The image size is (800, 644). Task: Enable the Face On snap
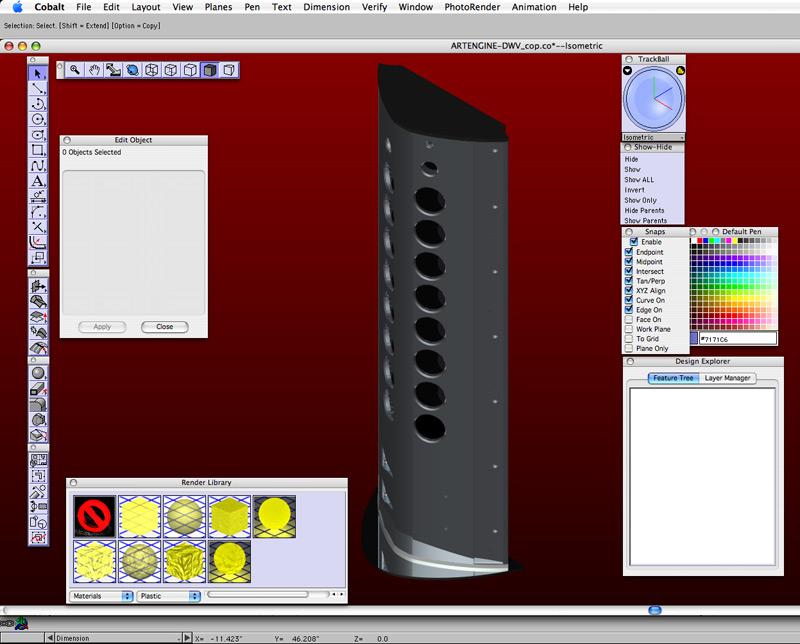(629, 319)
